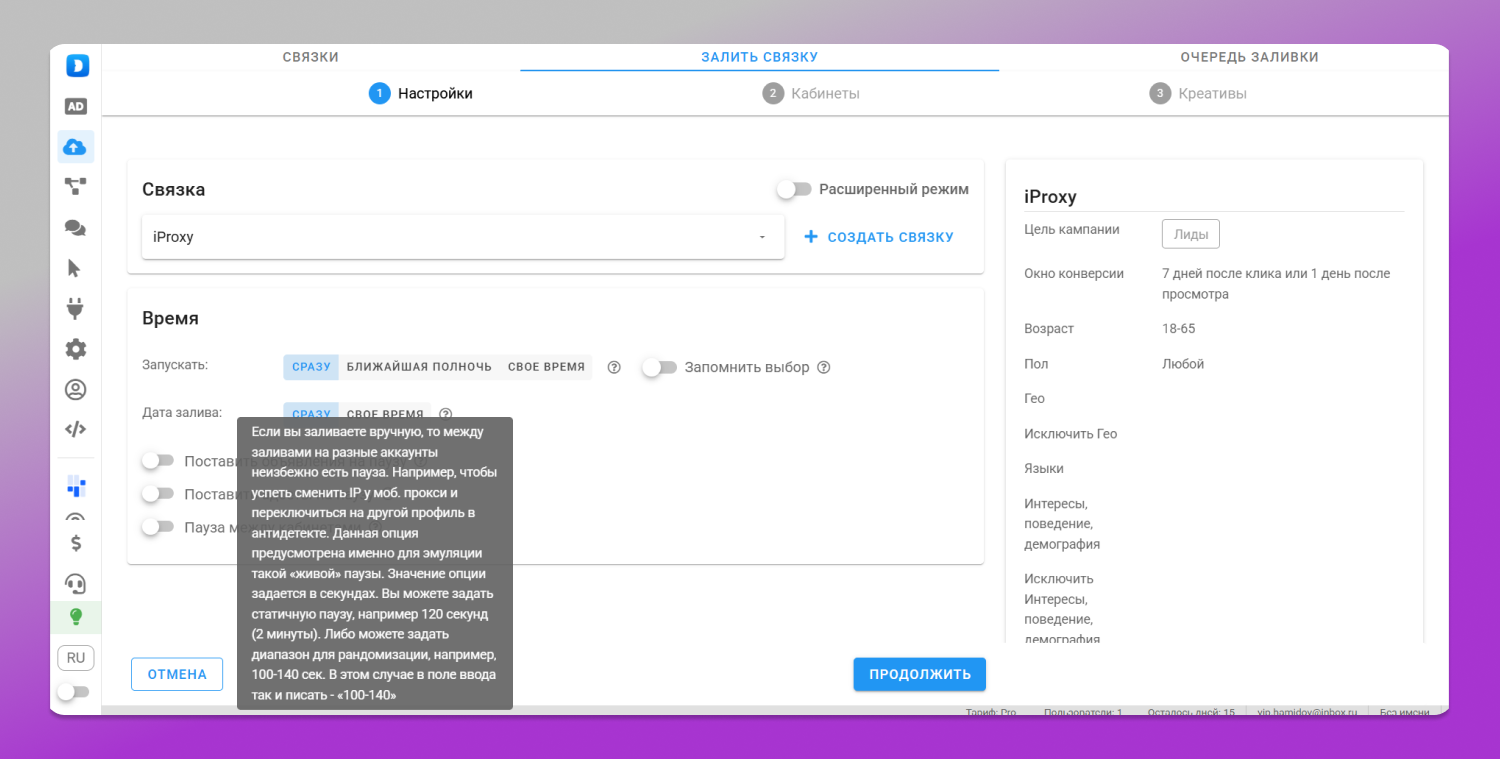1500x759 pixels.
Task: Open the code brackets sidebar icon
Action: [x=75, y=429]
